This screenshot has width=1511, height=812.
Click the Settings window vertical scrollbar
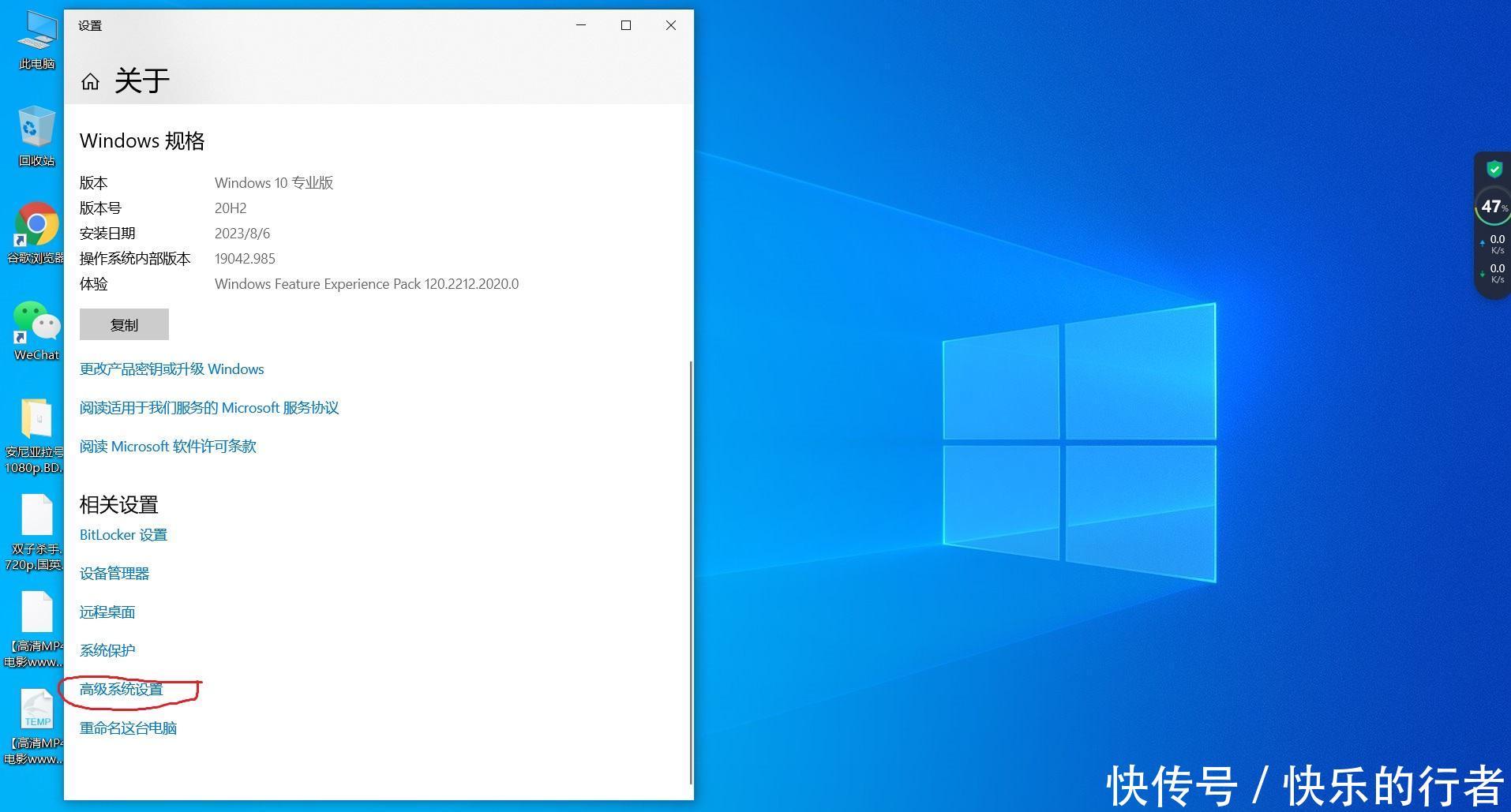point(692,572)
